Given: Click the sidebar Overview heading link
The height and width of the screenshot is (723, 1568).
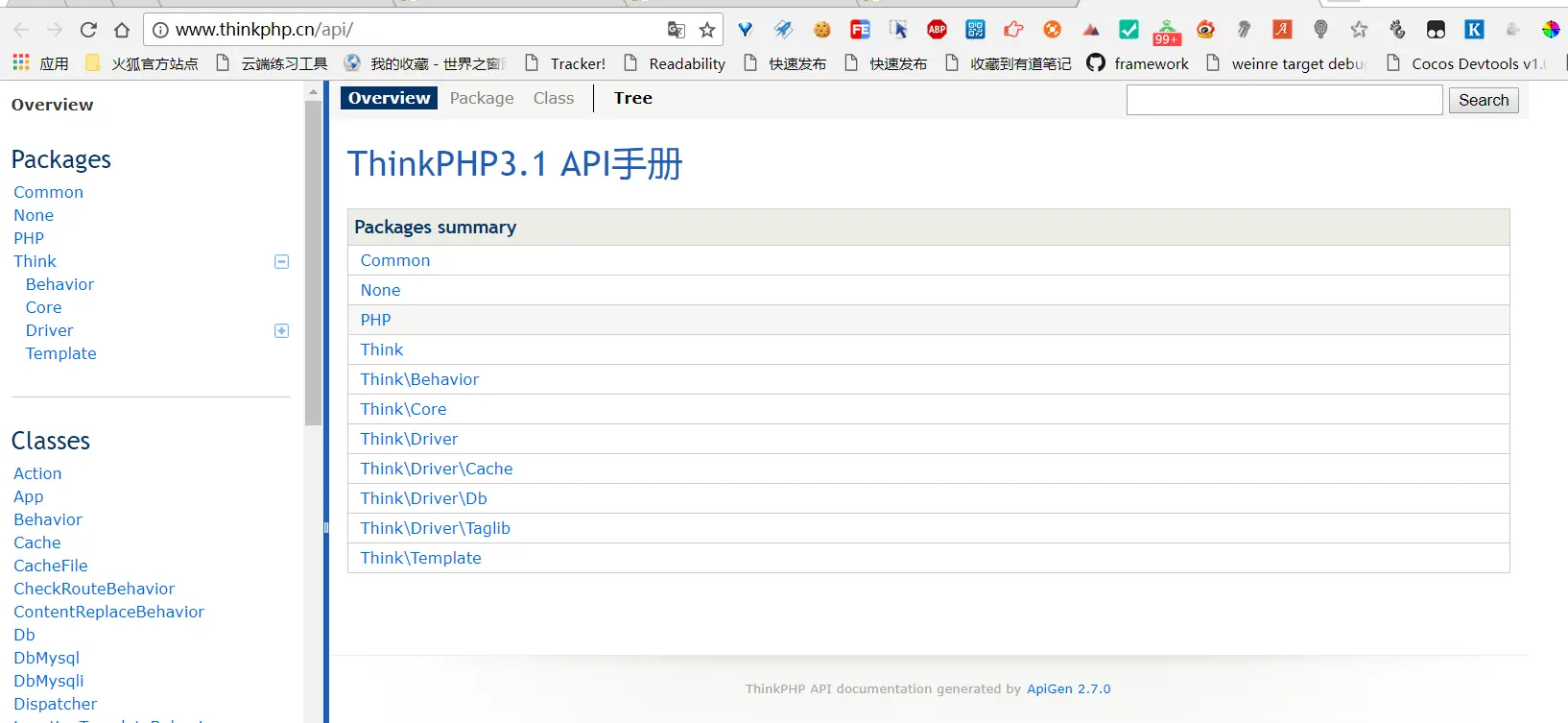Looking at the screenshot, I should pos(53,105).
